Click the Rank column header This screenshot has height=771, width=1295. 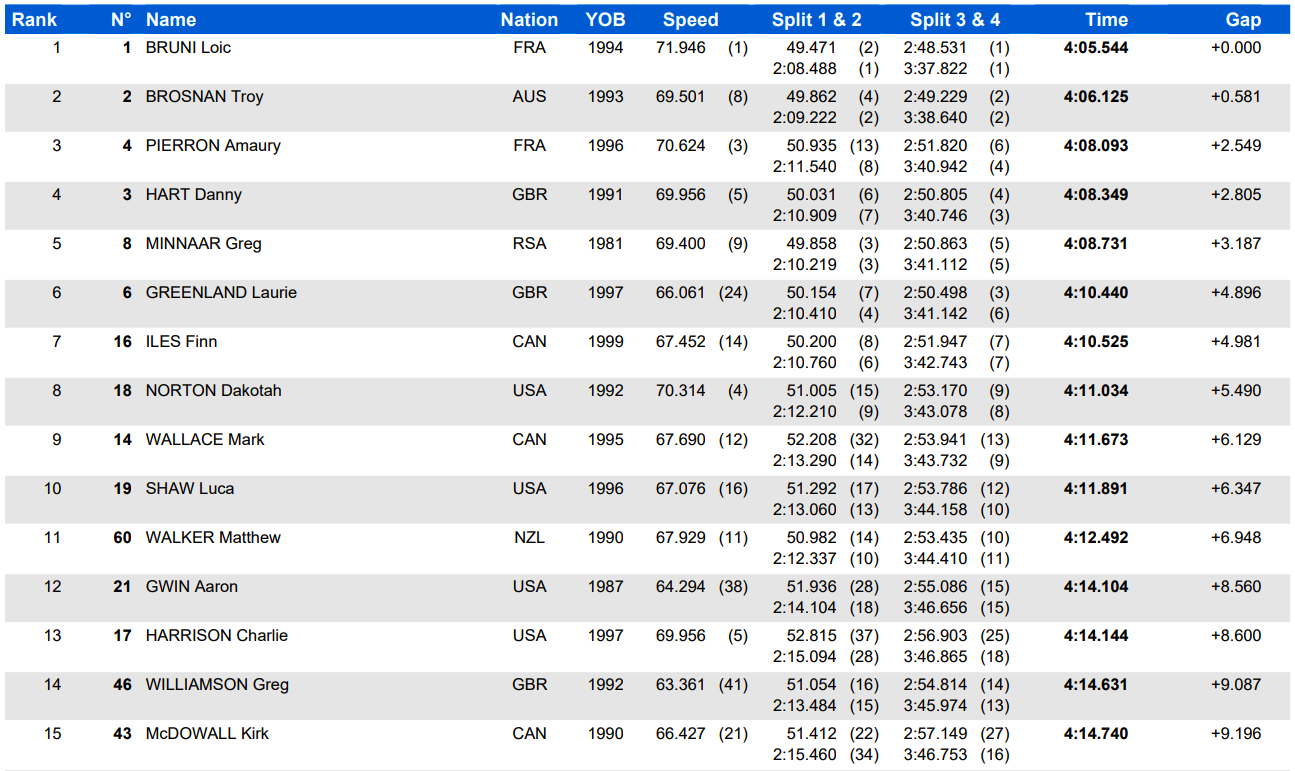[x=34, y=20]
